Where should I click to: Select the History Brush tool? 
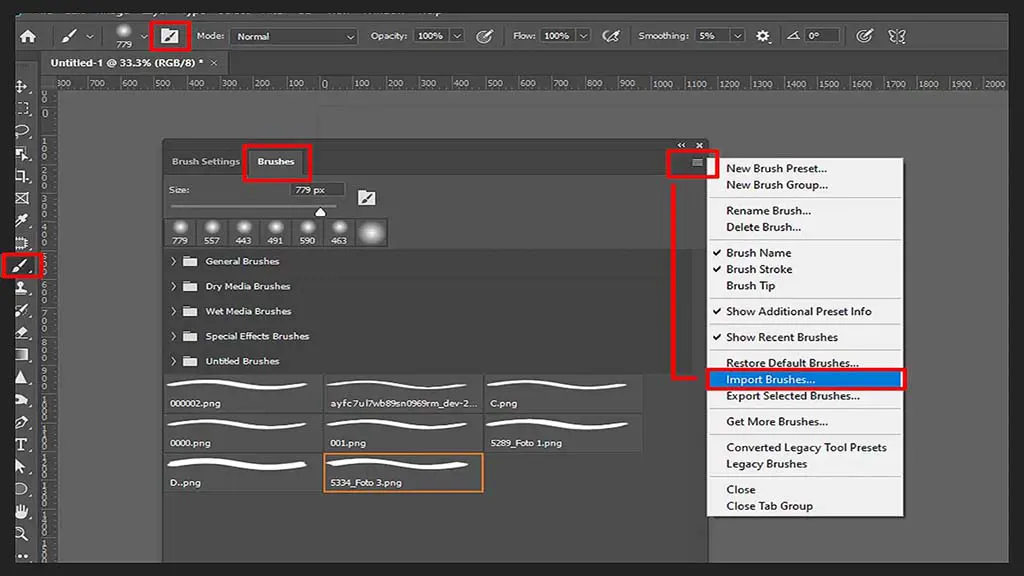[22, 310]
